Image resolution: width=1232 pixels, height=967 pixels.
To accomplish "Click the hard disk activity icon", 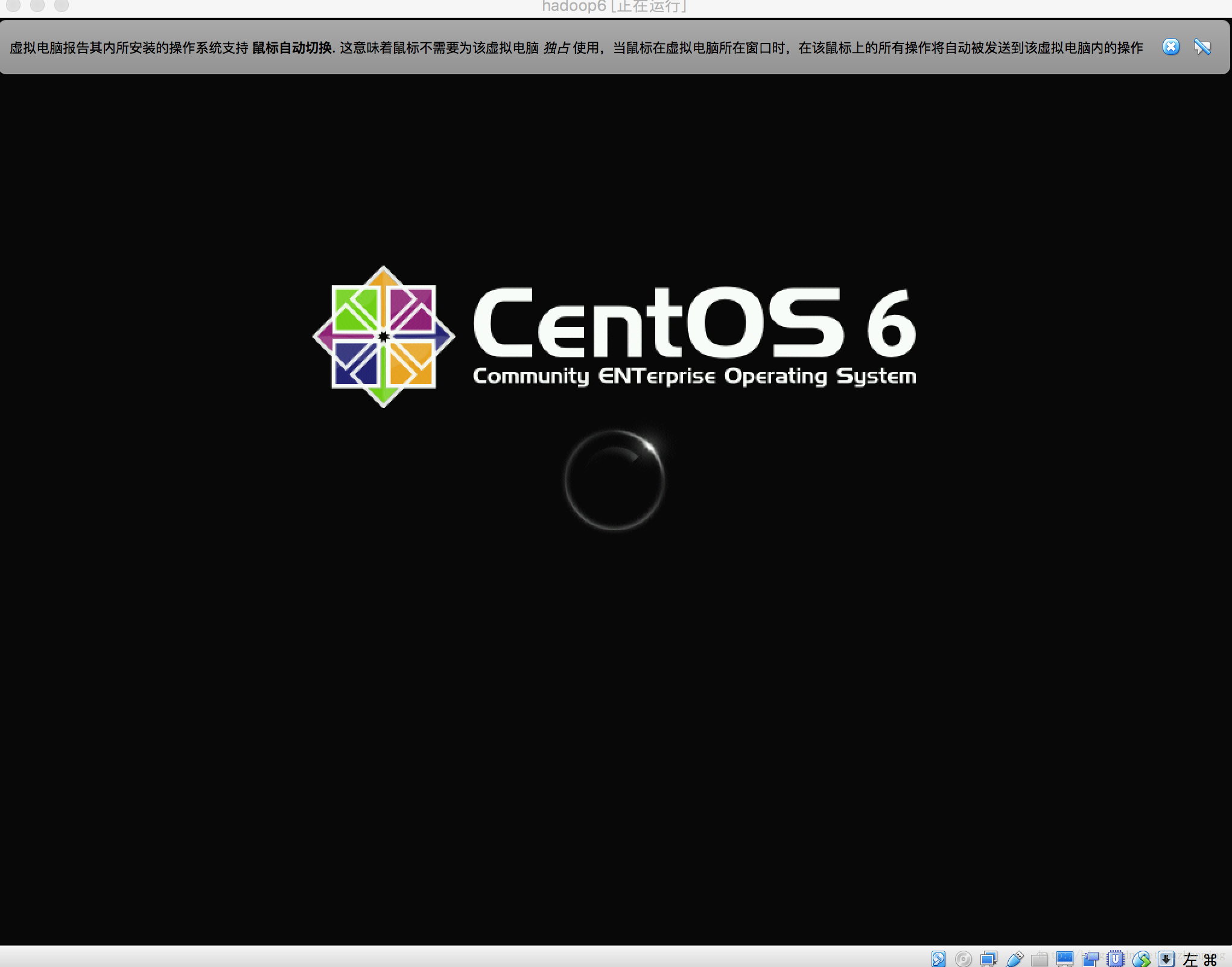I will (x=938, y=959).
